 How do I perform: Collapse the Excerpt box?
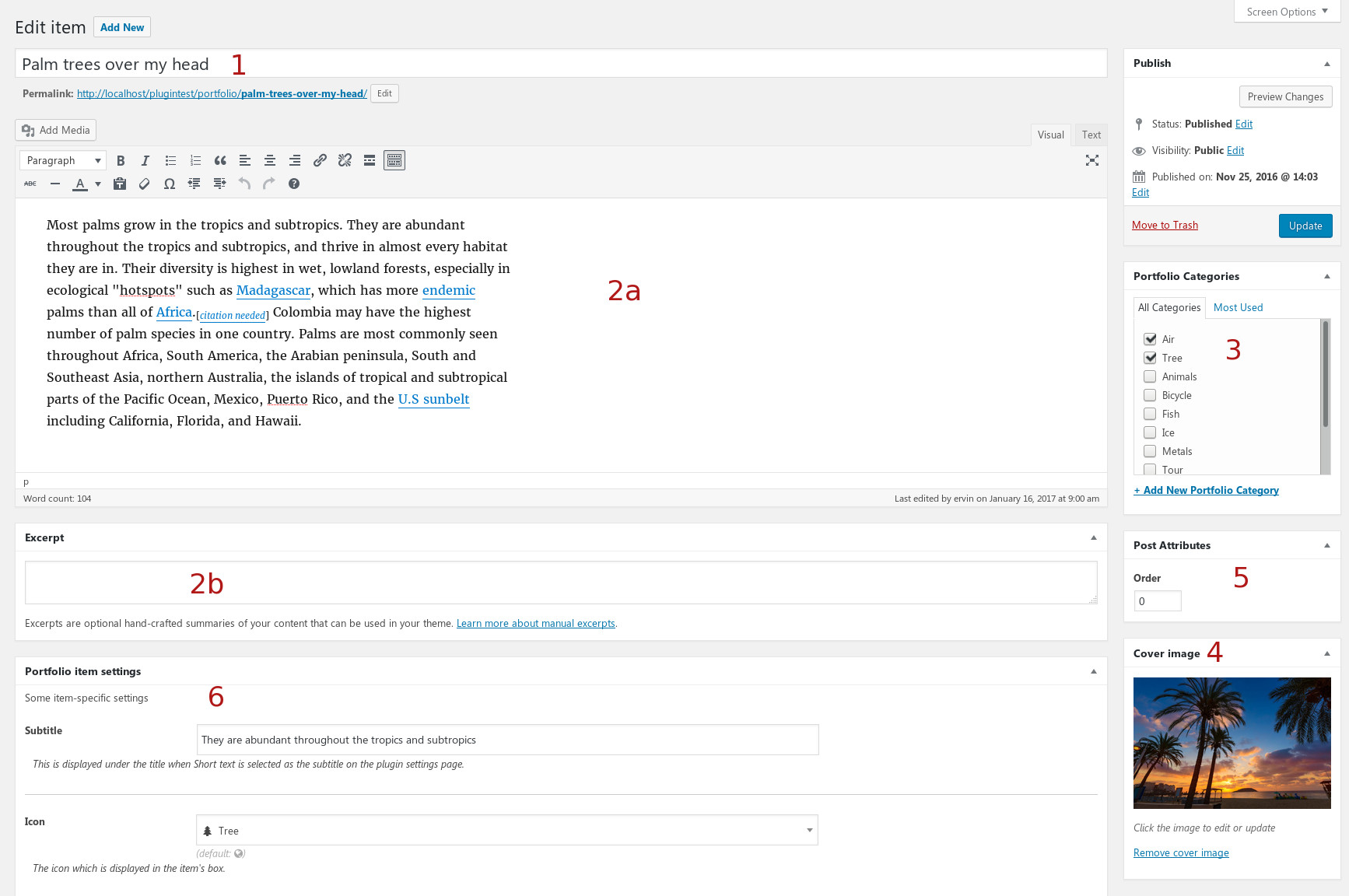click(1094, 538)
